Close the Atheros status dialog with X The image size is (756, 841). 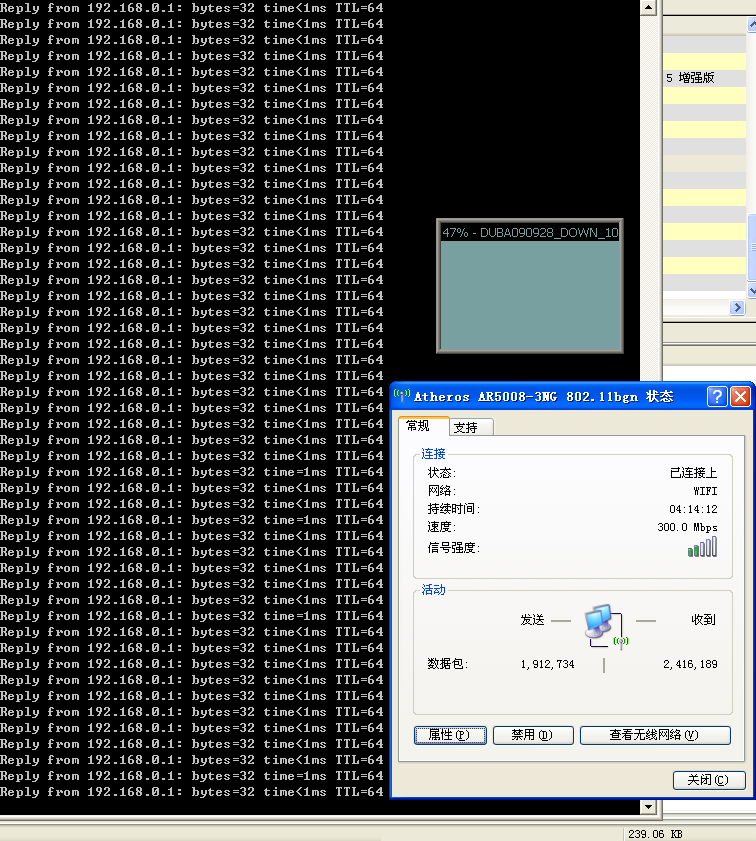(x=740, y=396)
